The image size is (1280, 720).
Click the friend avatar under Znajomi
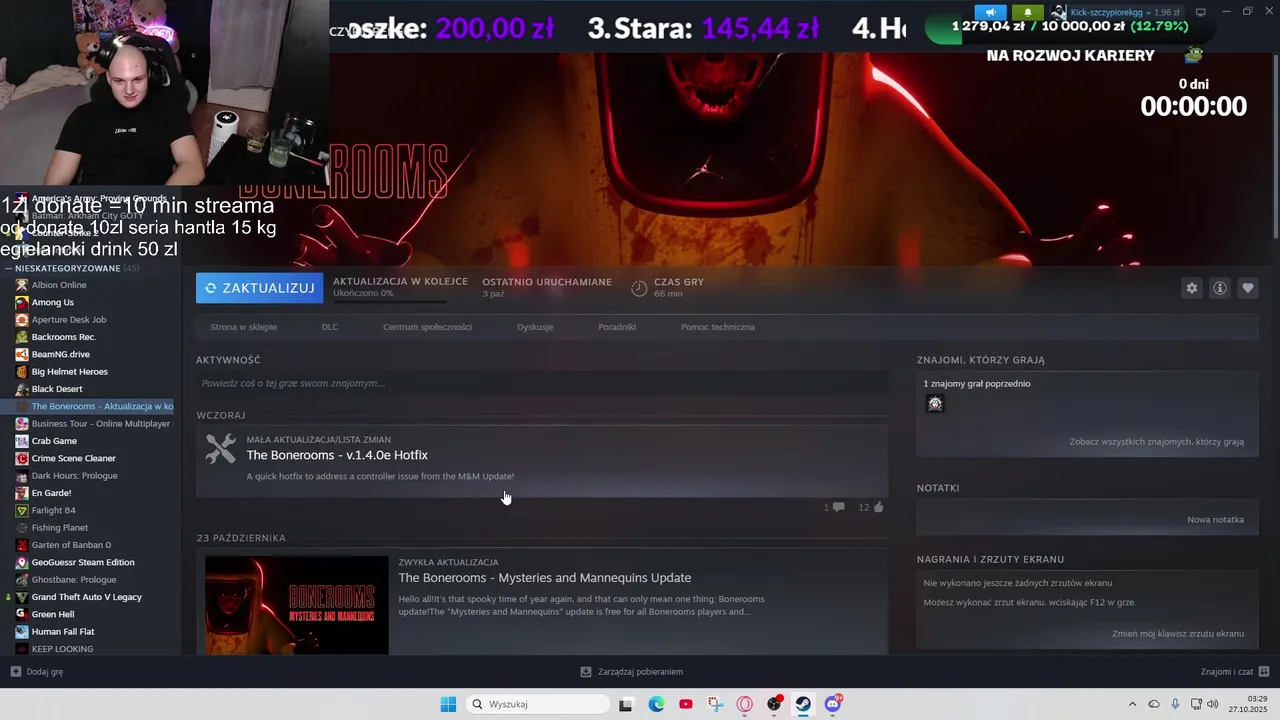coord(935,403)
